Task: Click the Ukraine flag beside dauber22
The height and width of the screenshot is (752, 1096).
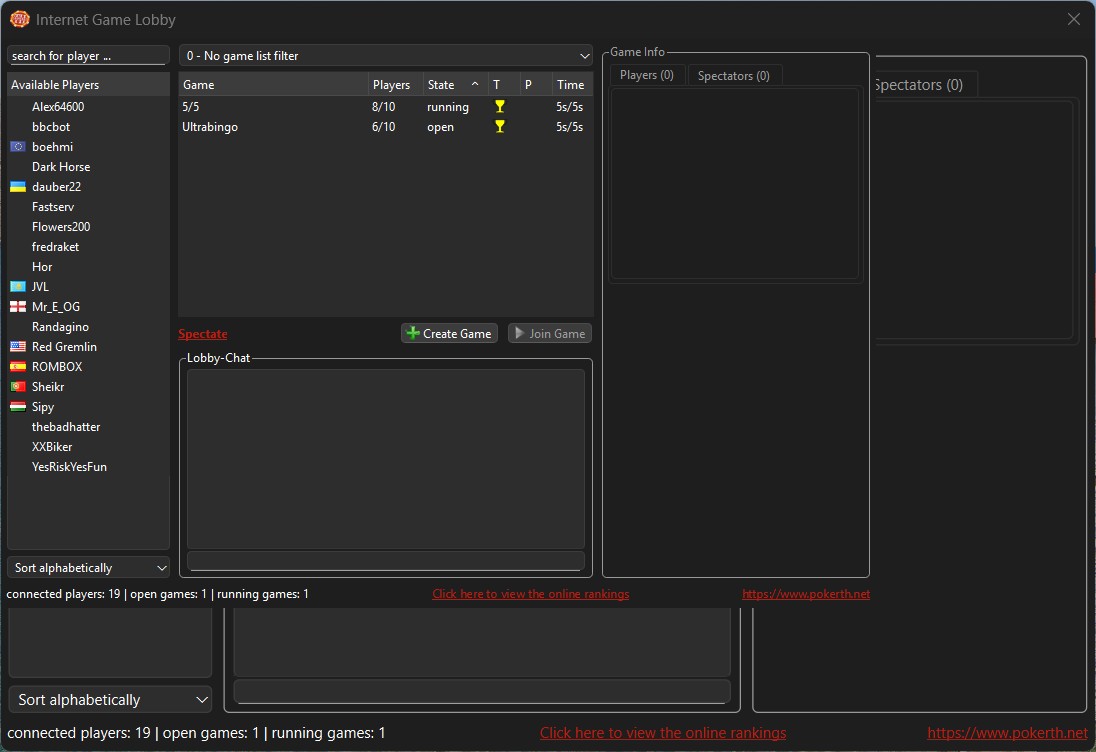Action: (x=17, y=187)
